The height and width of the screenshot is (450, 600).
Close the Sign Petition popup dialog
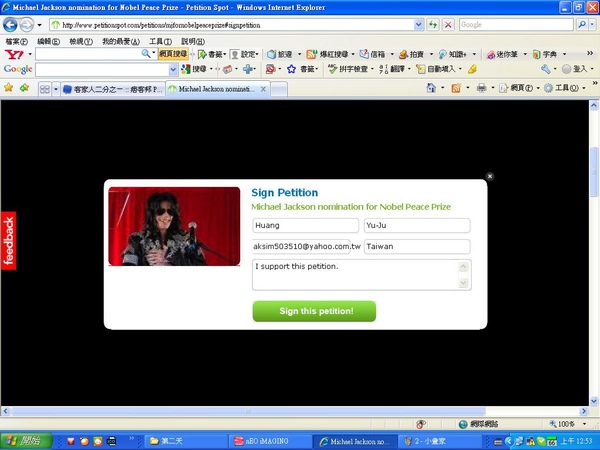tap(489, 176)
